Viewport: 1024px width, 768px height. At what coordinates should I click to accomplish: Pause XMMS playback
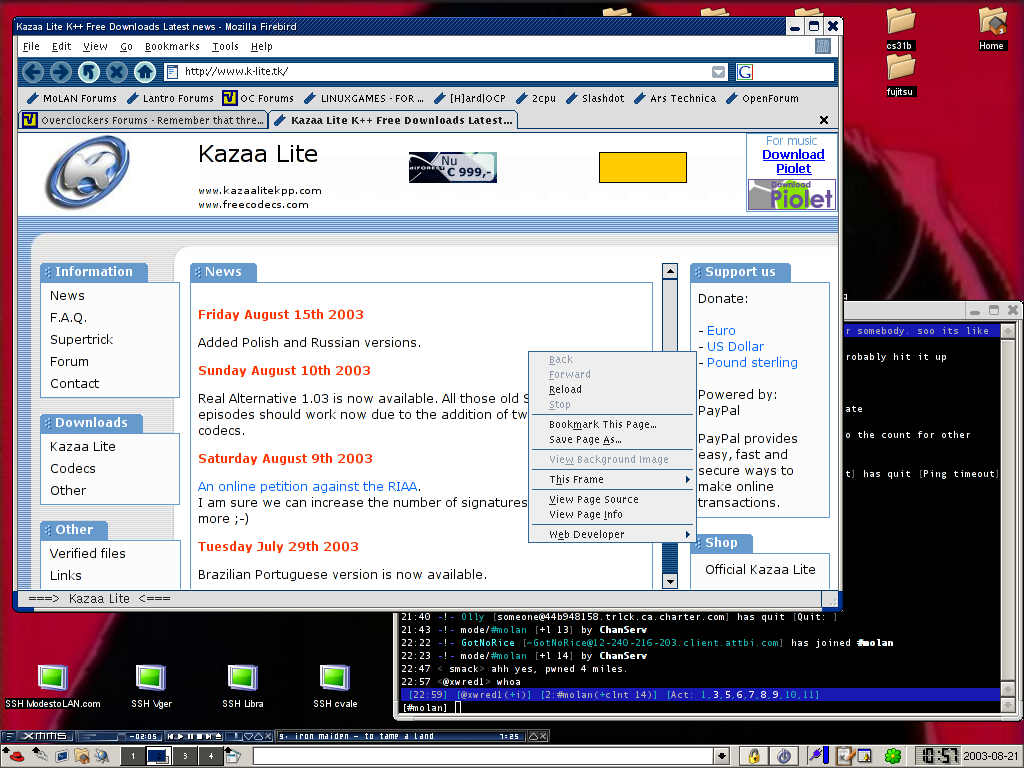click(190, 736)
